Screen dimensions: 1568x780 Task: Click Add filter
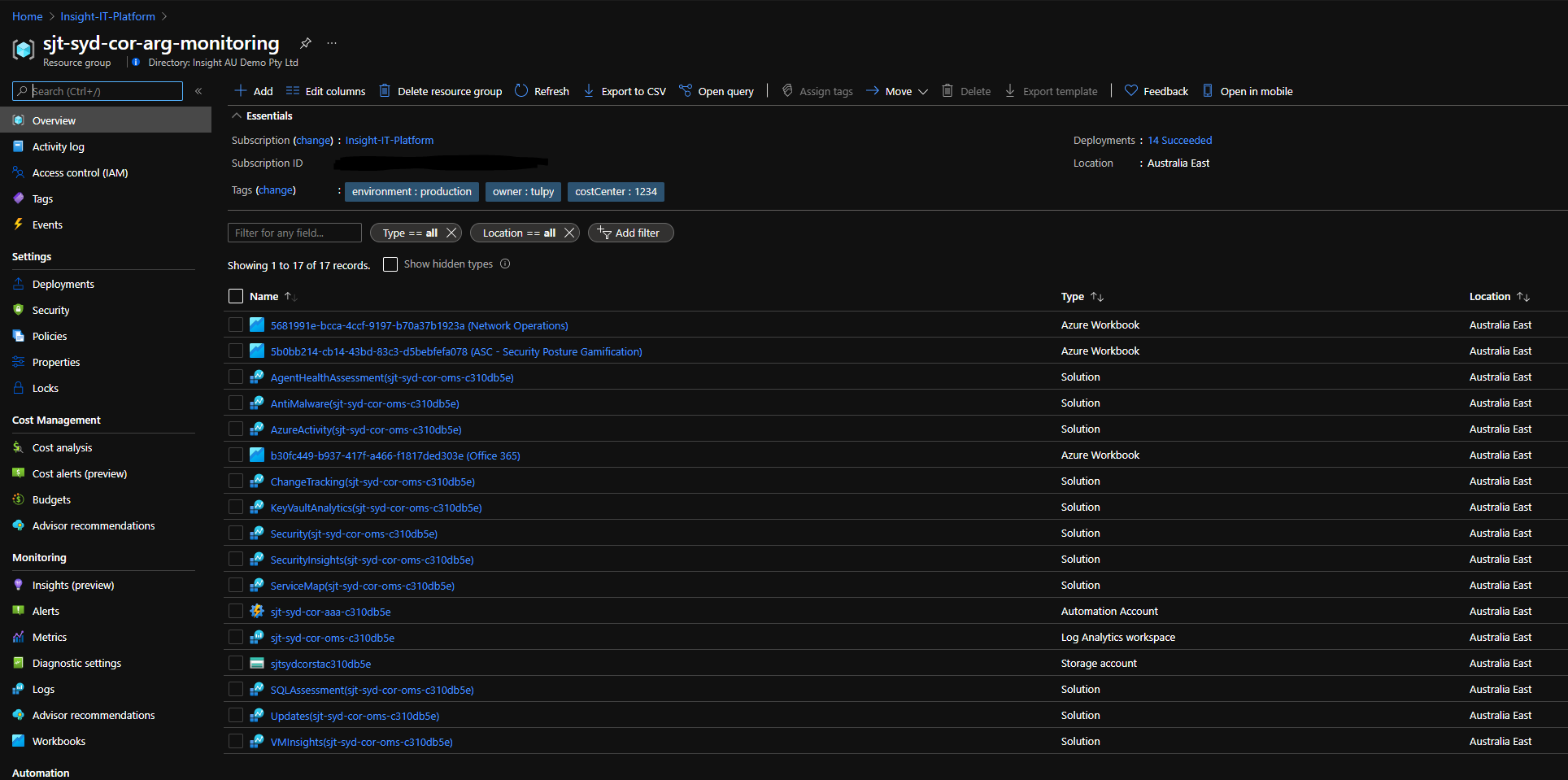pyautogui.click(x=631, y=233)
